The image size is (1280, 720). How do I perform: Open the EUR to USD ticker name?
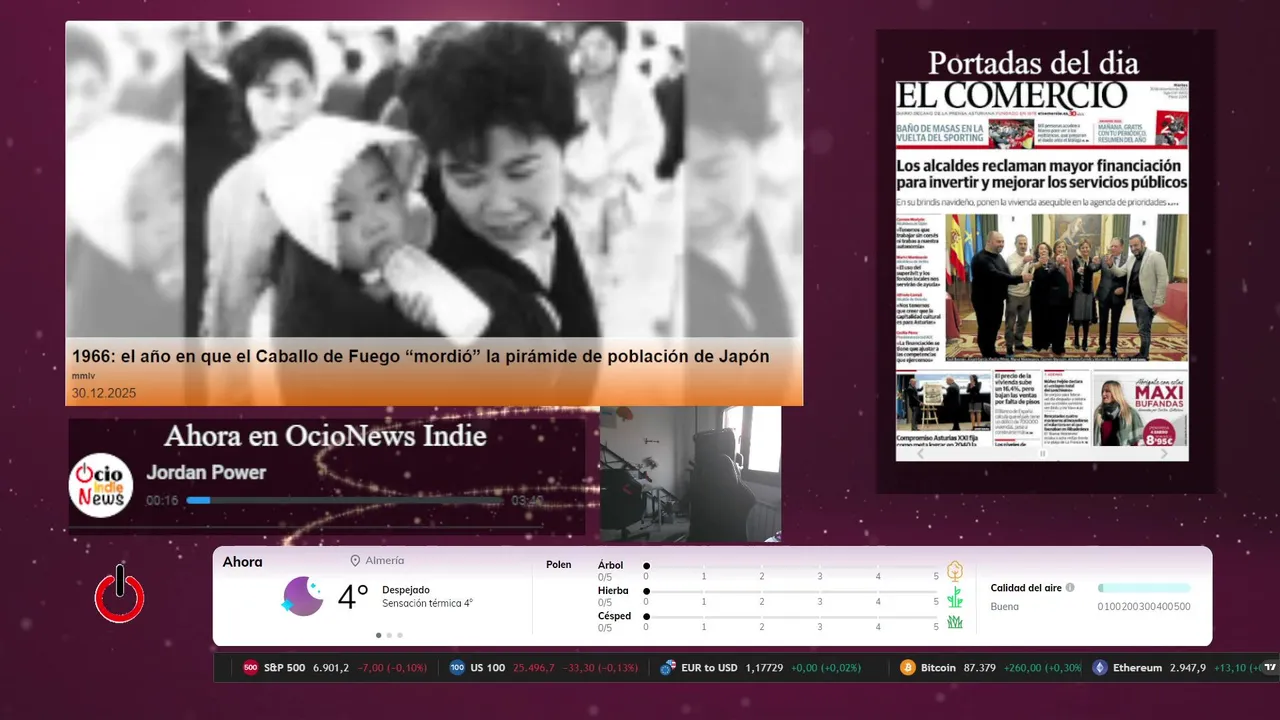click(x=709, y=668)
